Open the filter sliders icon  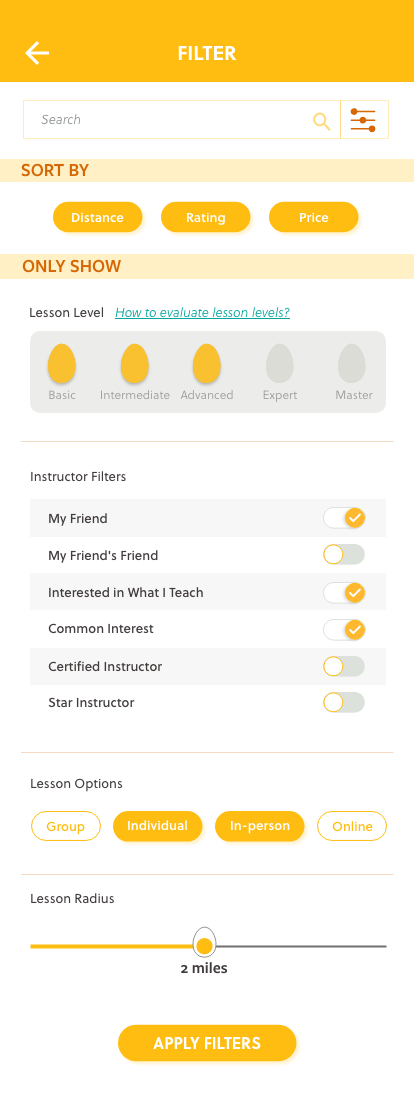pyautogui.click(x=363, y=120)
